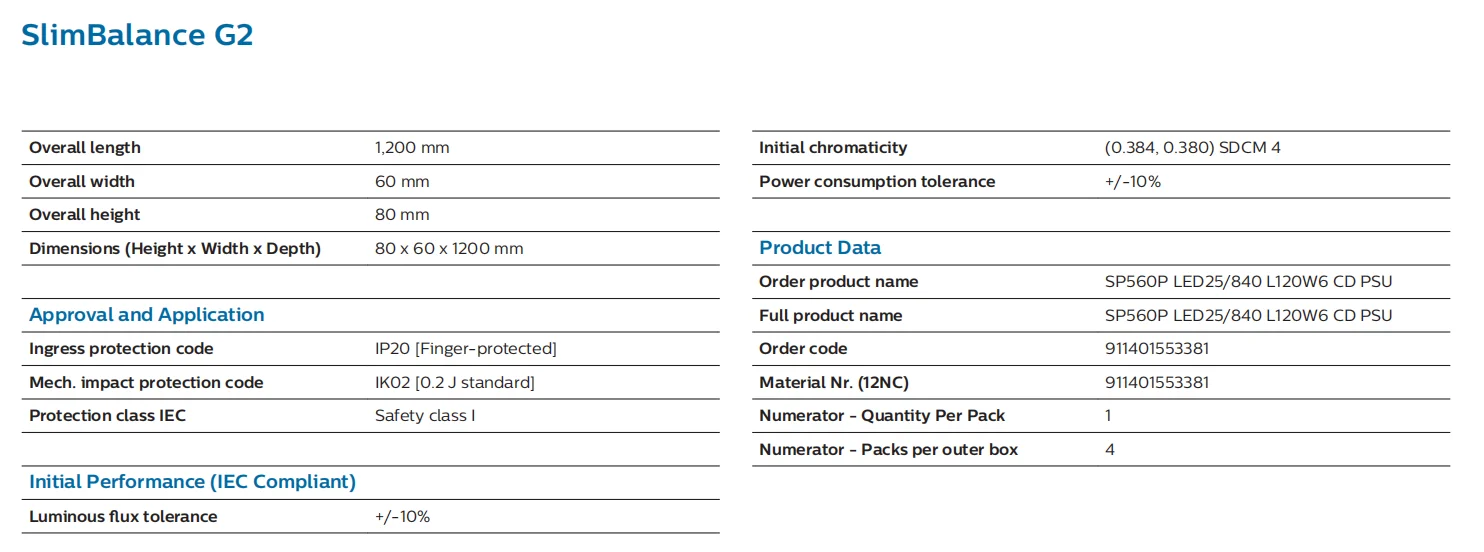Click Power consumption tolerance value +/-10%

(1132, 182)
